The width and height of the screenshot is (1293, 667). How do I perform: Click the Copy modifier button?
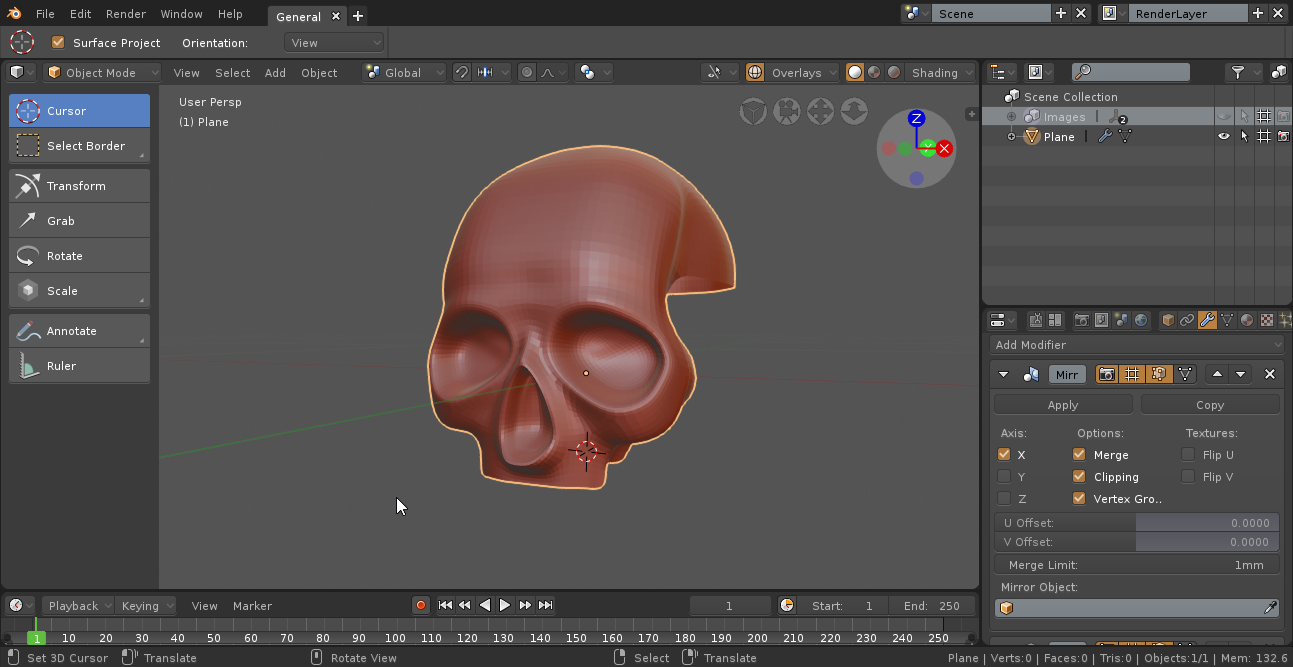[1209, 405]
